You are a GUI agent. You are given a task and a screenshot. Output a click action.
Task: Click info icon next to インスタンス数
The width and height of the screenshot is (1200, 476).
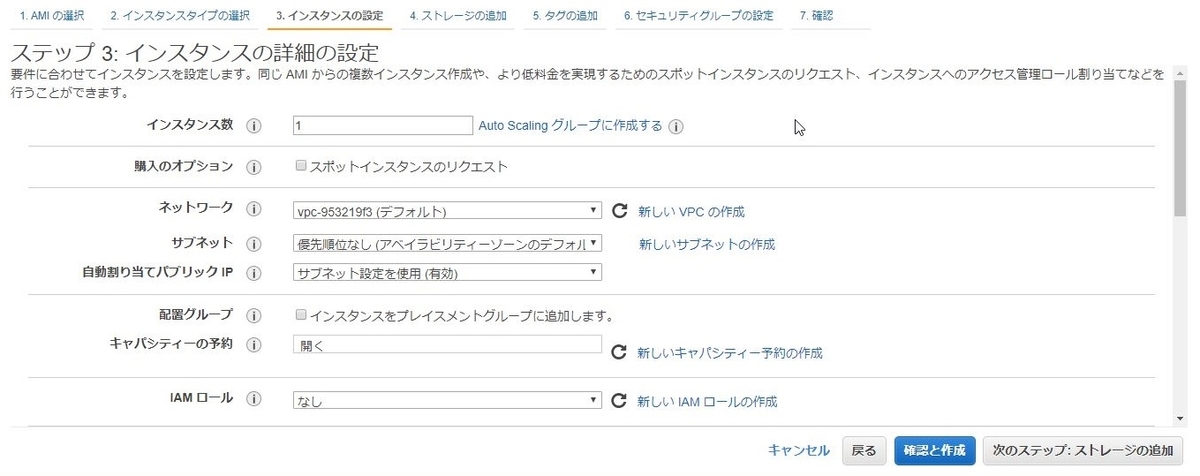(253, 126)
